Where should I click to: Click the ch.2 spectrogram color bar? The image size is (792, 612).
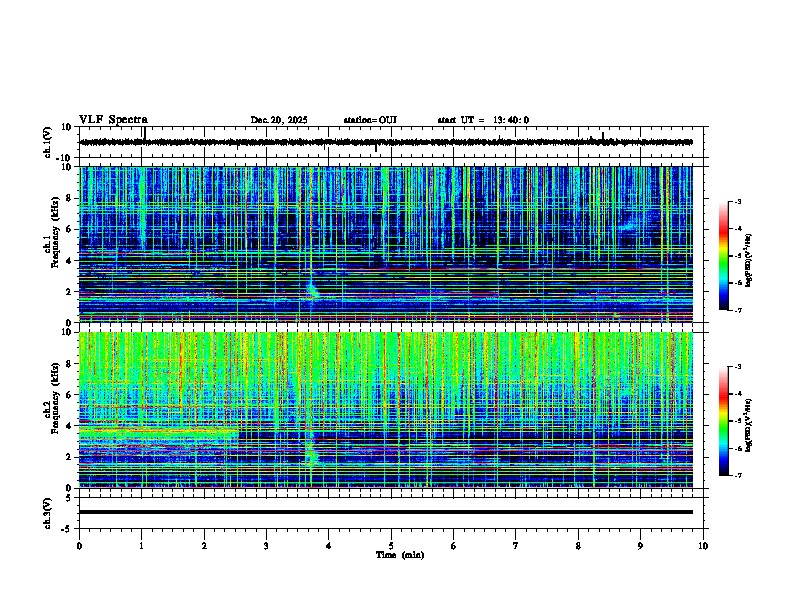724,421
